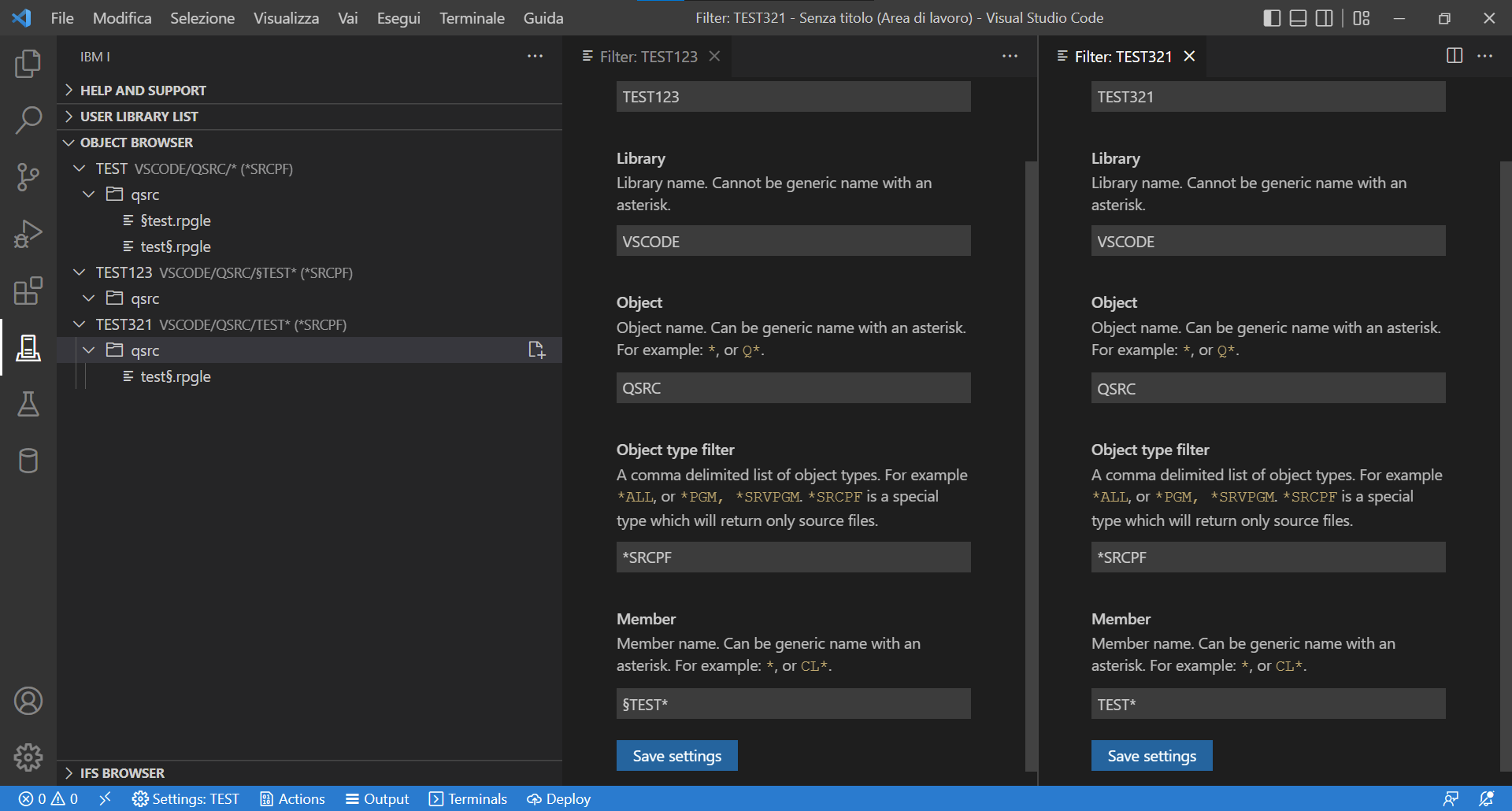Click Save settings for the TEST321 filter
1512x811 pixels.
(x=1151, y=755)
